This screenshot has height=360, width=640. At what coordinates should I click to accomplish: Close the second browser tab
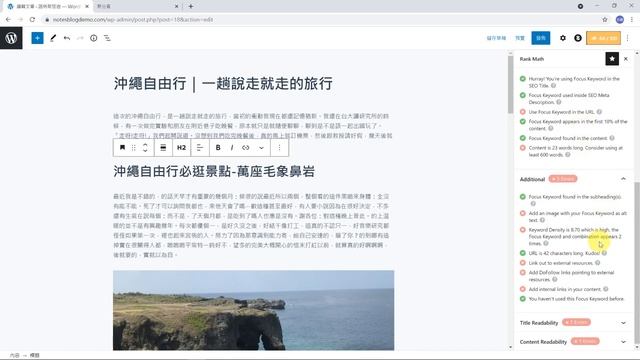[176, 7]
